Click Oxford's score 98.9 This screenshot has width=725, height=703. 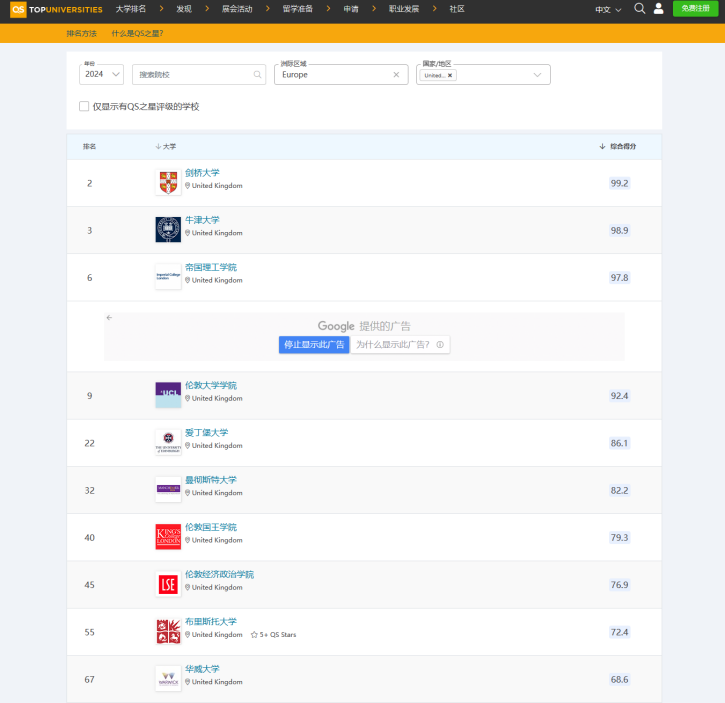coord(620,230)
